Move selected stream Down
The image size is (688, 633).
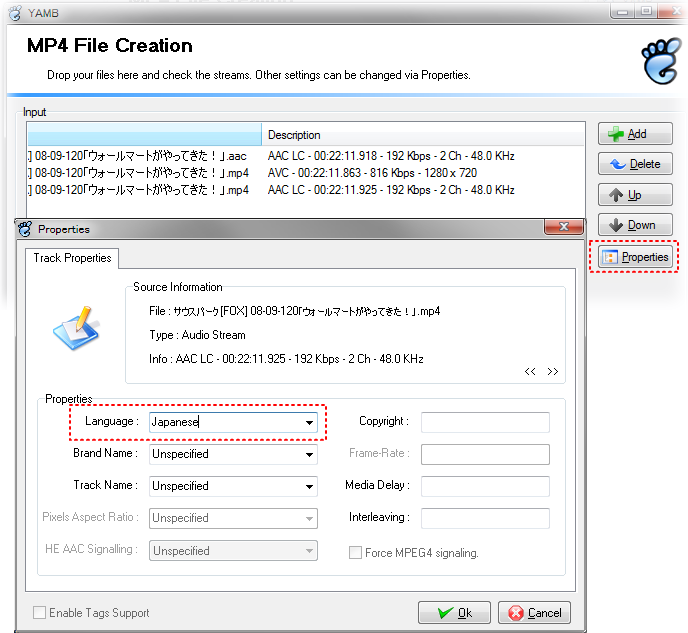(635, 225)
